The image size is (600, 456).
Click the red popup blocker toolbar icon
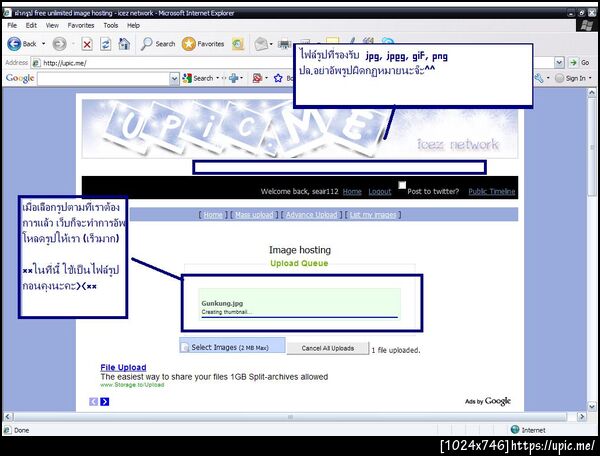coord(257,78)
